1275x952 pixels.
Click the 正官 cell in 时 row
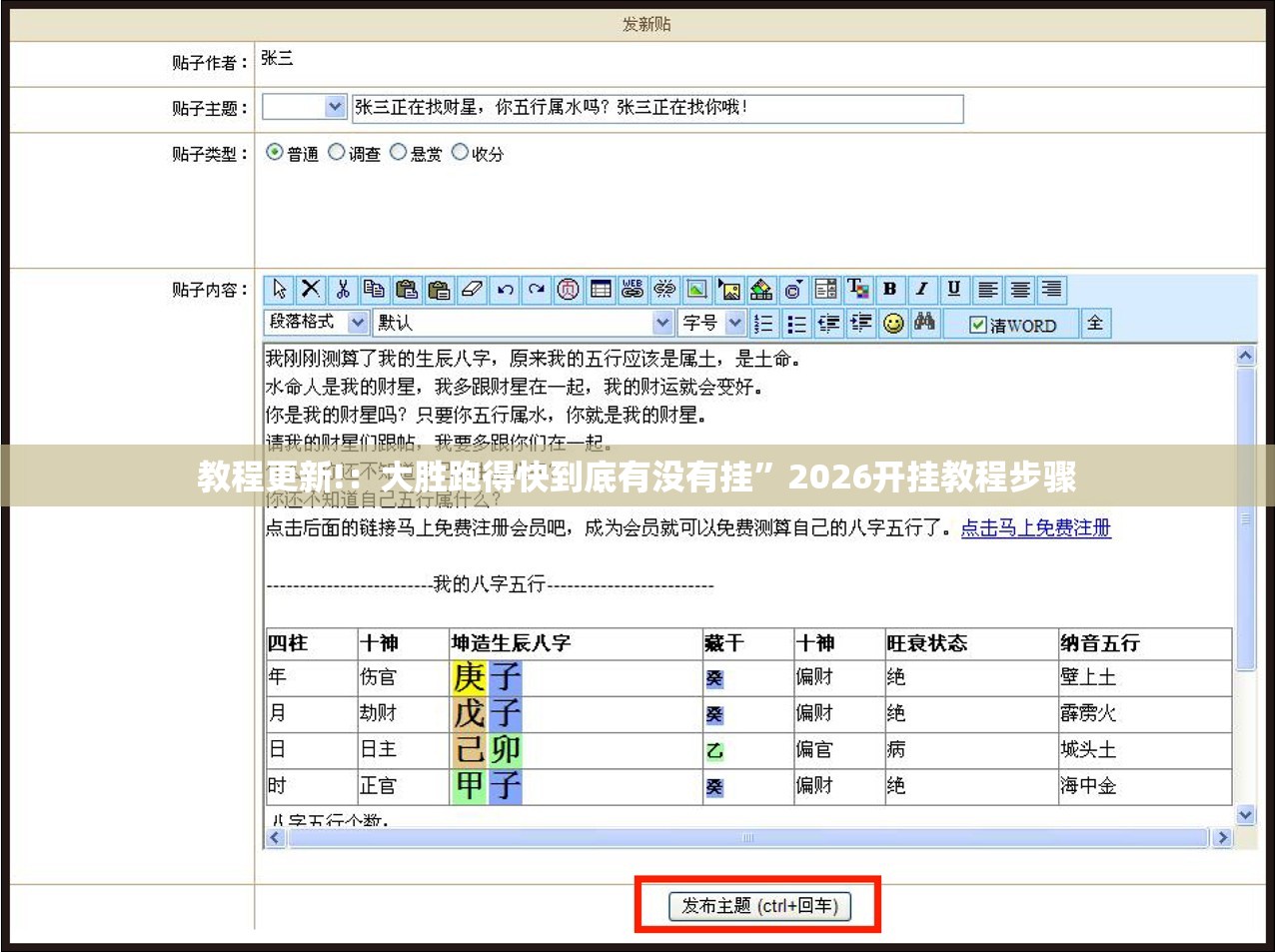[x=403, y=786]
